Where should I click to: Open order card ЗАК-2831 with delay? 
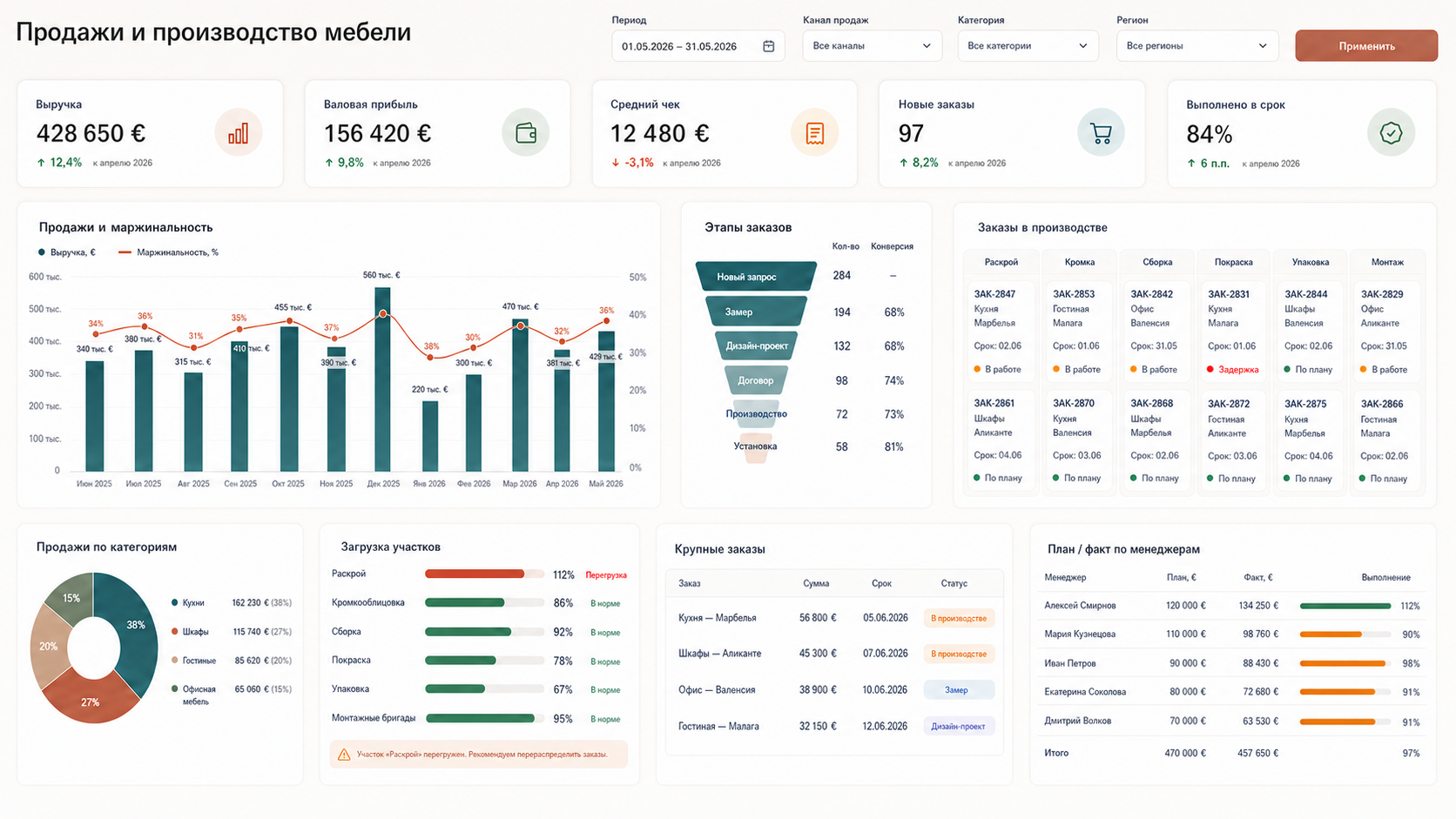[x=1233, y=332]
